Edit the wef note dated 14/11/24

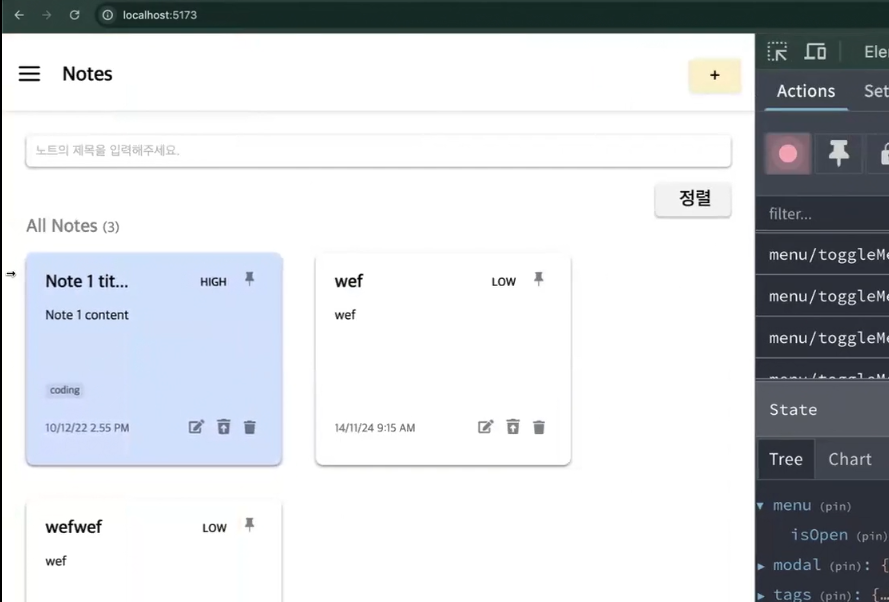(x=485, y=427)
